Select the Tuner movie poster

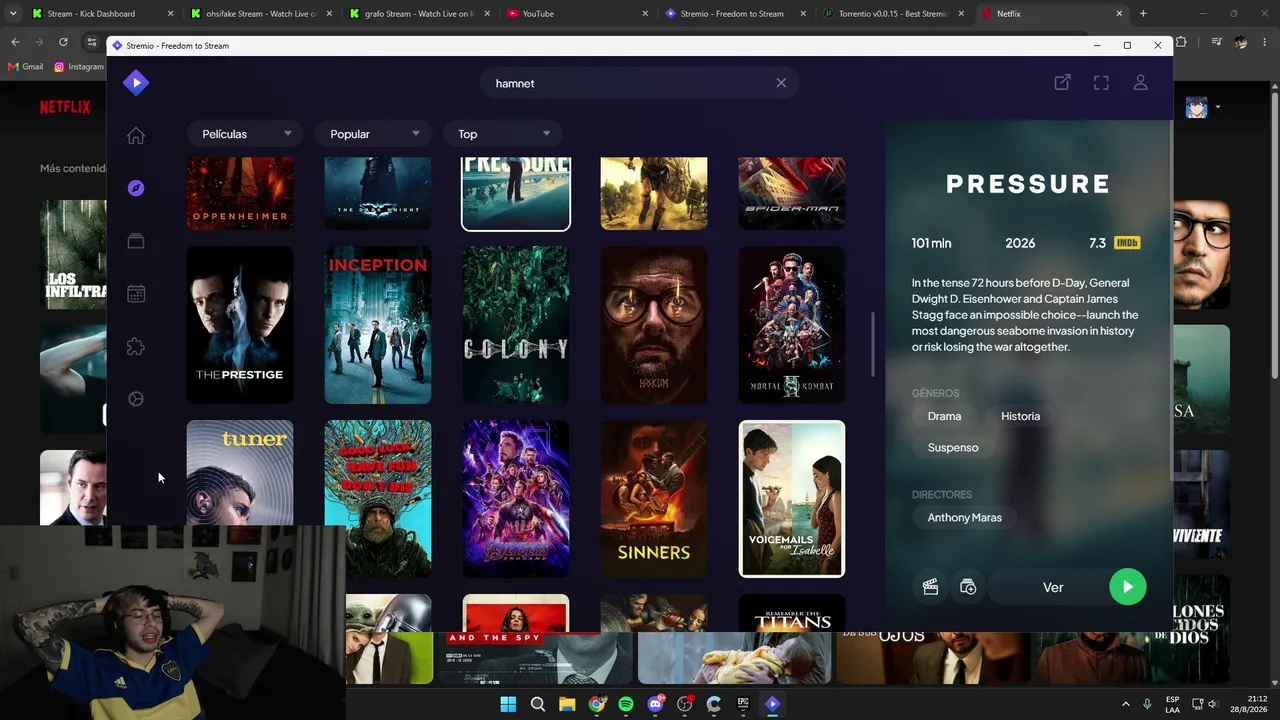(240, 473)
